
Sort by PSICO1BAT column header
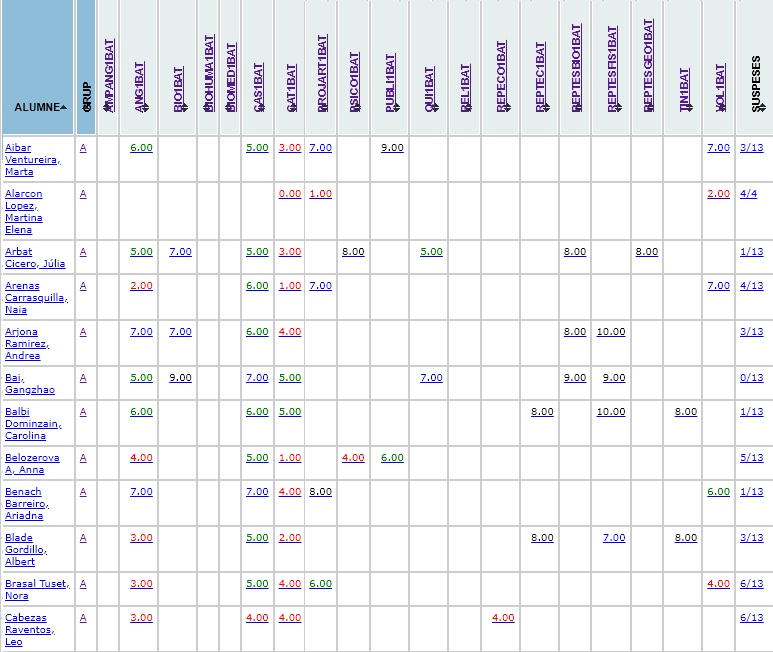354,82
